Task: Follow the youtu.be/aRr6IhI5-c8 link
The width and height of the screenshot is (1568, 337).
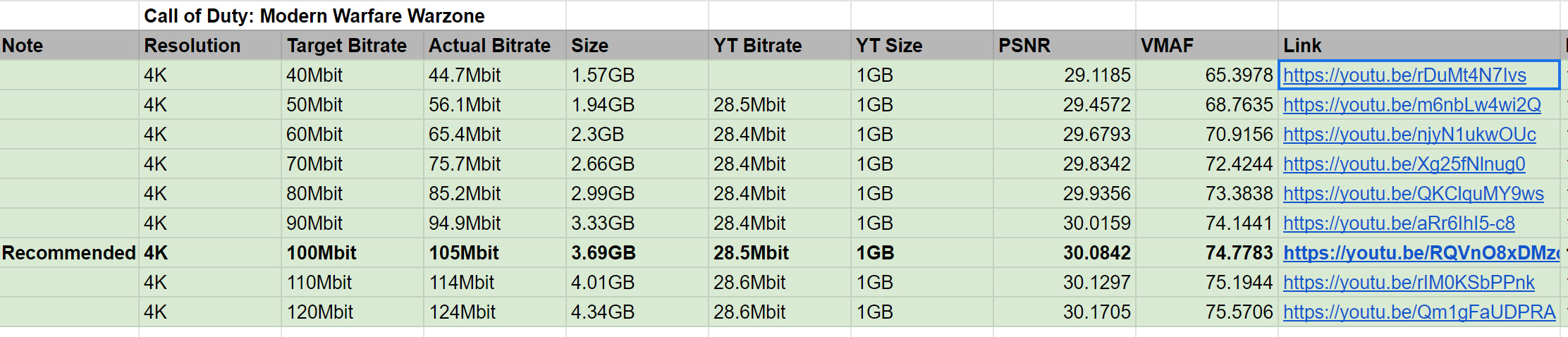Action: pos(1398,223)
